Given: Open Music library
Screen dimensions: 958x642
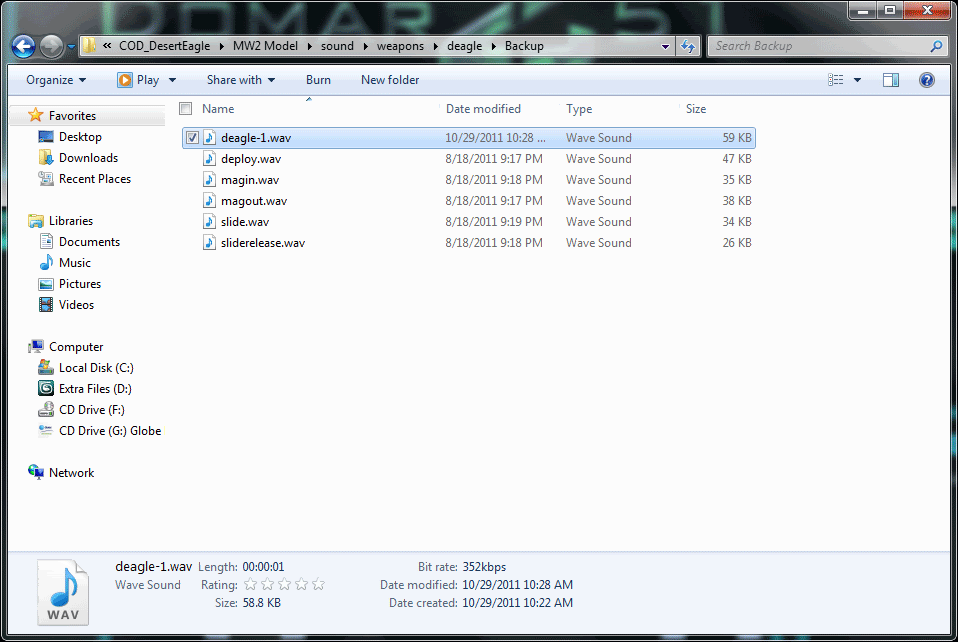Looking at the screenshot, I should pyautogui.click(x=75, y=263).
